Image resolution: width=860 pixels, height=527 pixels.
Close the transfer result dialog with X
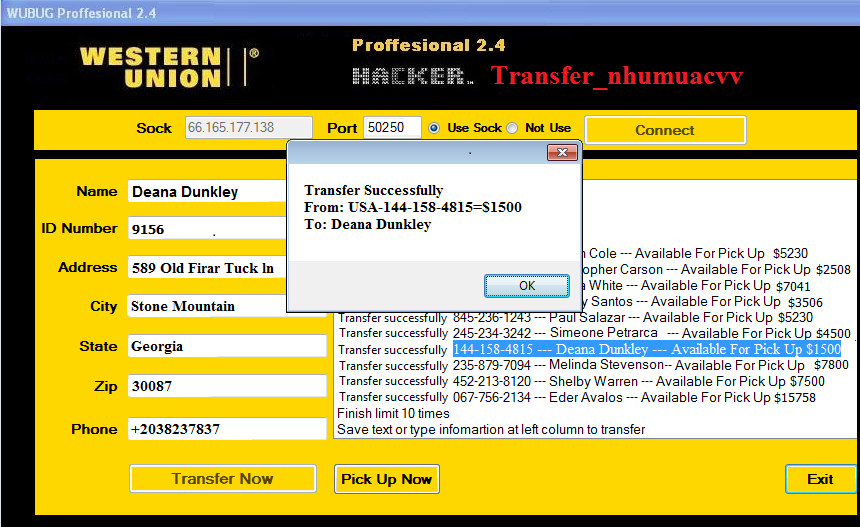(562, 152)
